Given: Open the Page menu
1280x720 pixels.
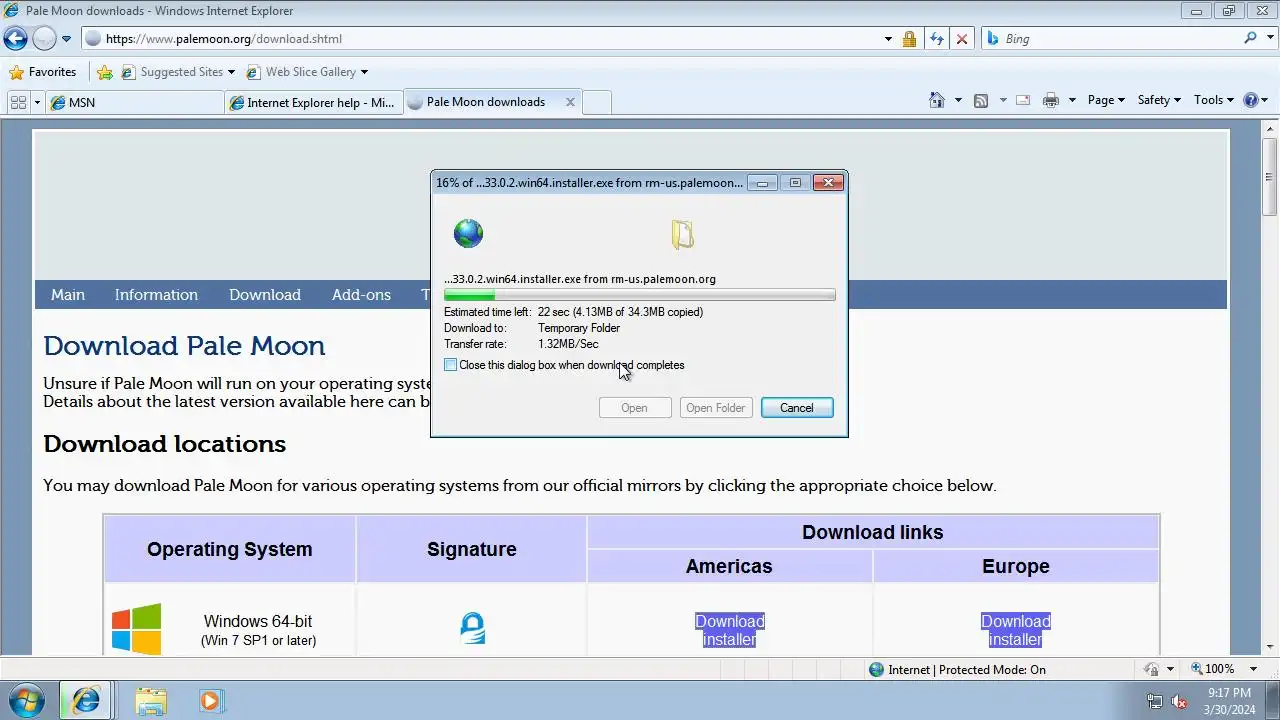Looking at the screenshot, I should 1106,100.
